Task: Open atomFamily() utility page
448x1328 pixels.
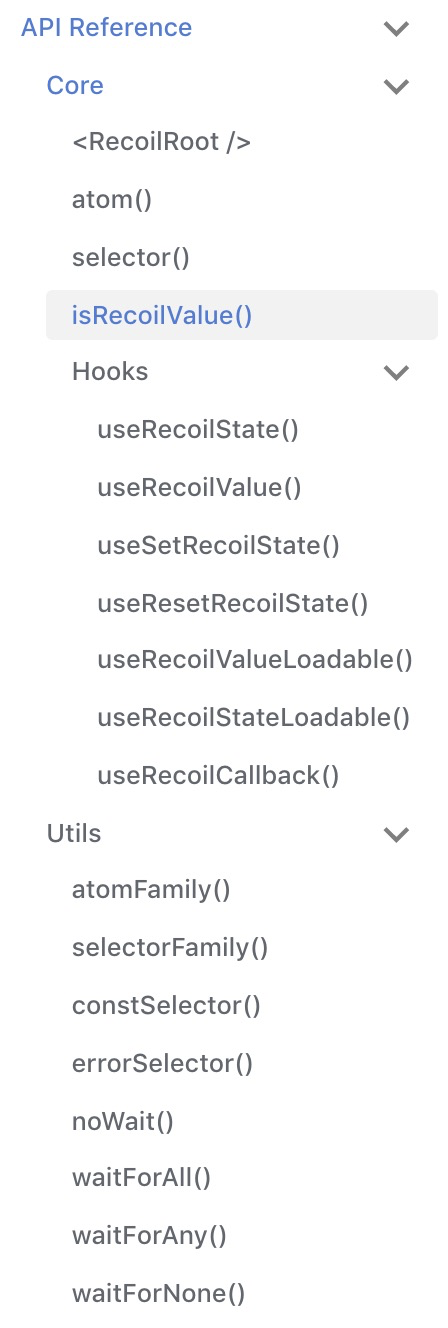Action: [152, 890]
